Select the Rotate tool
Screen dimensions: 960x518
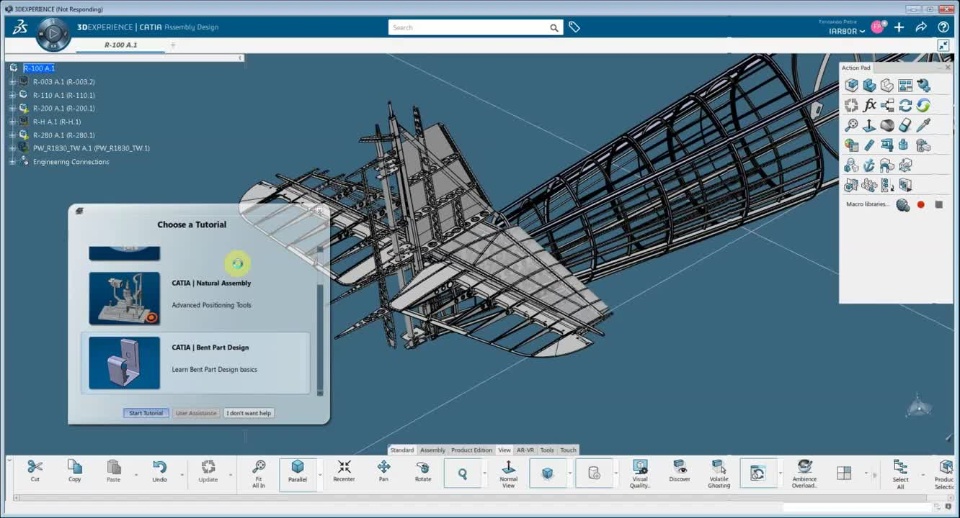(423, 470)
